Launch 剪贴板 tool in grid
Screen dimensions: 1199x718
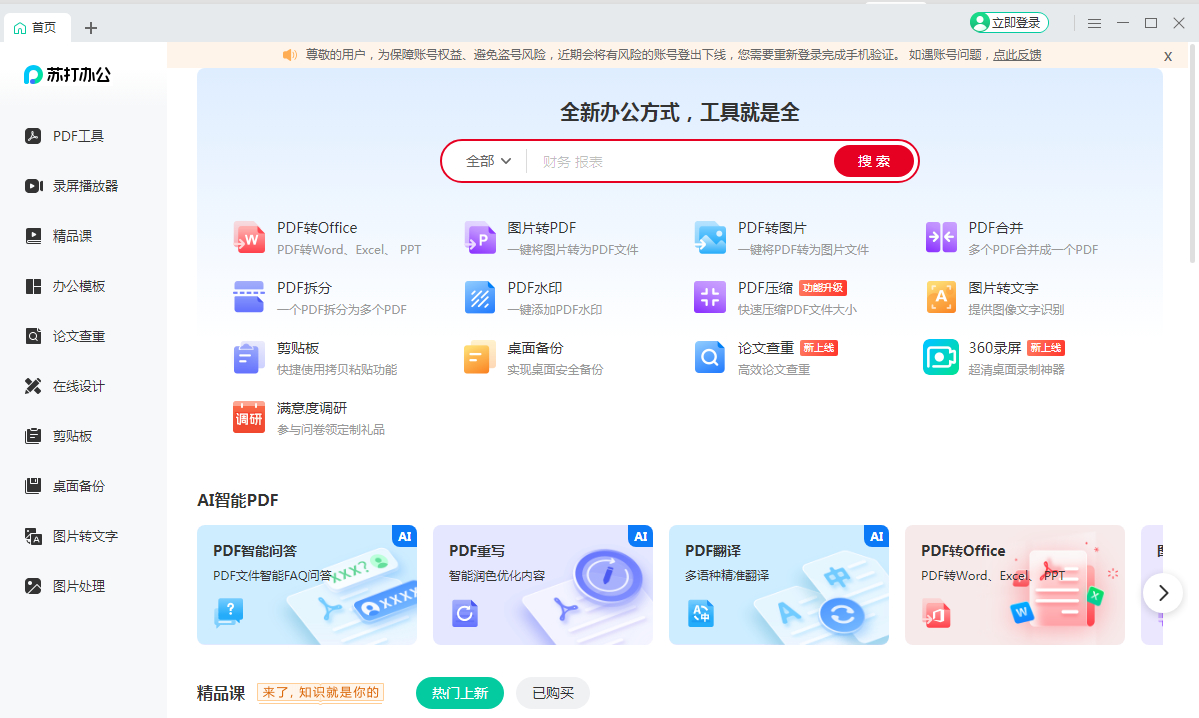click(x=315, y=358)
